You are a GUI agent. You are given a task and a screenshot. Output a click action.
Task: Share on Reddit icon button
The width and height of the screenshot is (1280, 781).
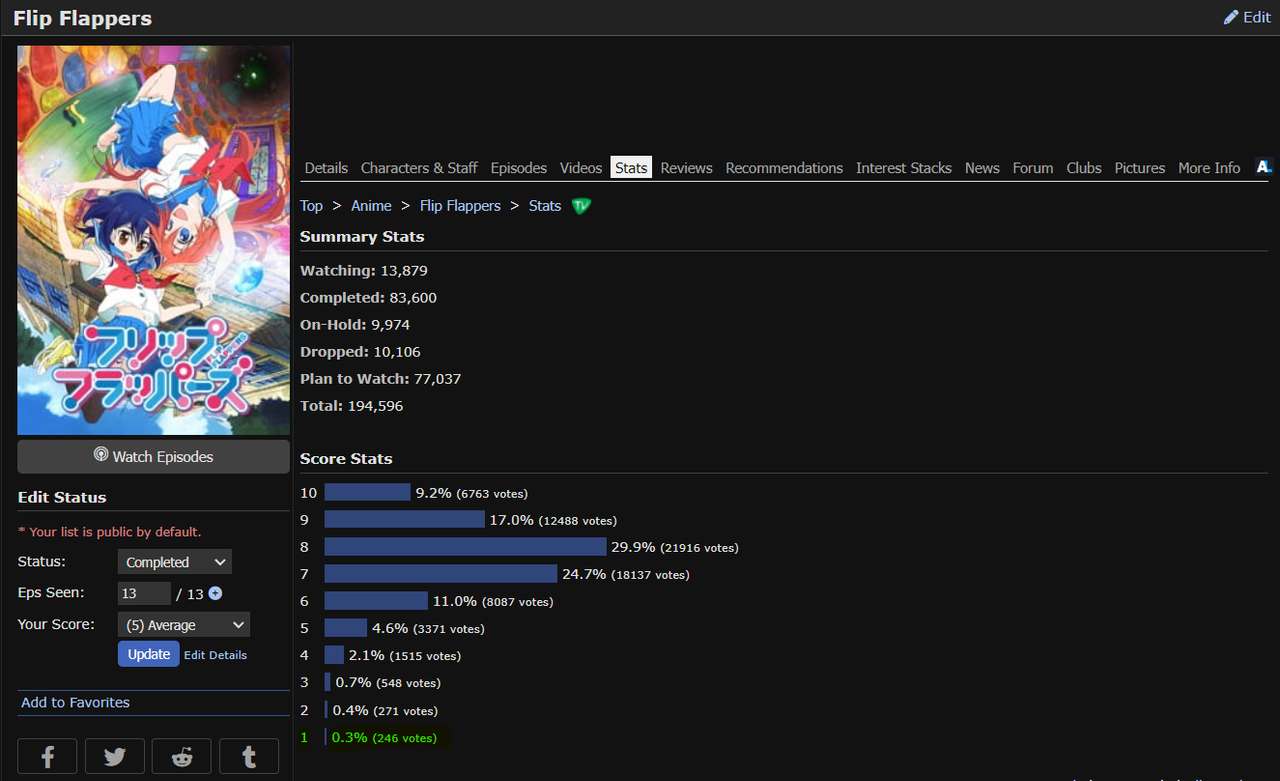click(182, 757)
